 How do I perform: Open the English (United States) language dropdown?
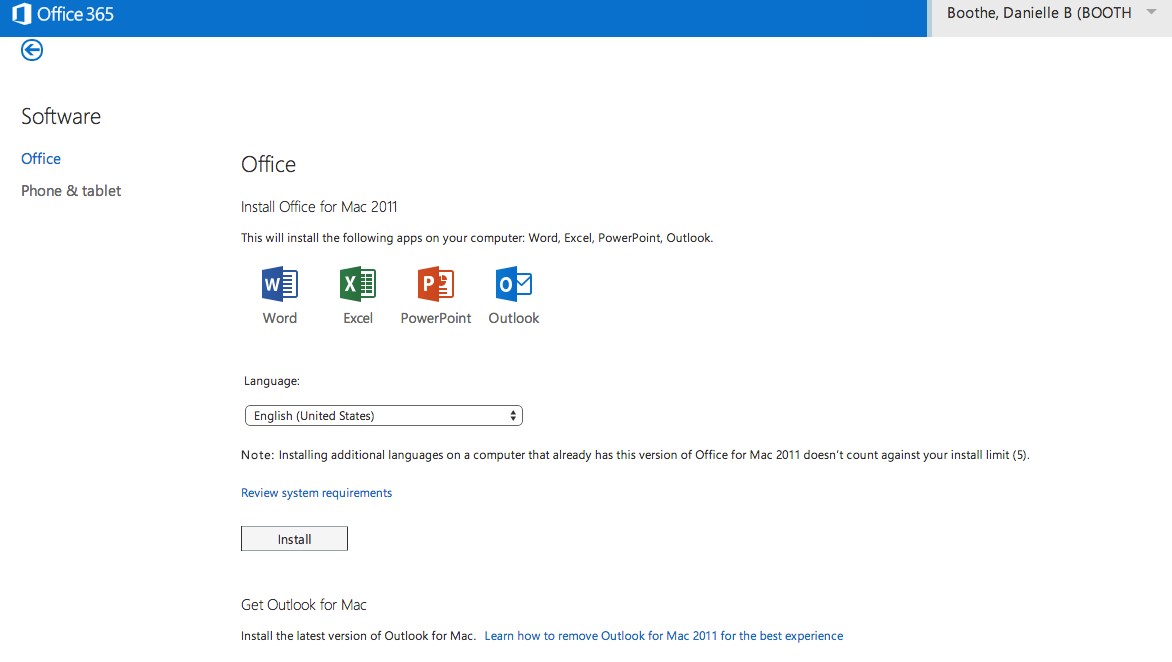pos(383,415)
